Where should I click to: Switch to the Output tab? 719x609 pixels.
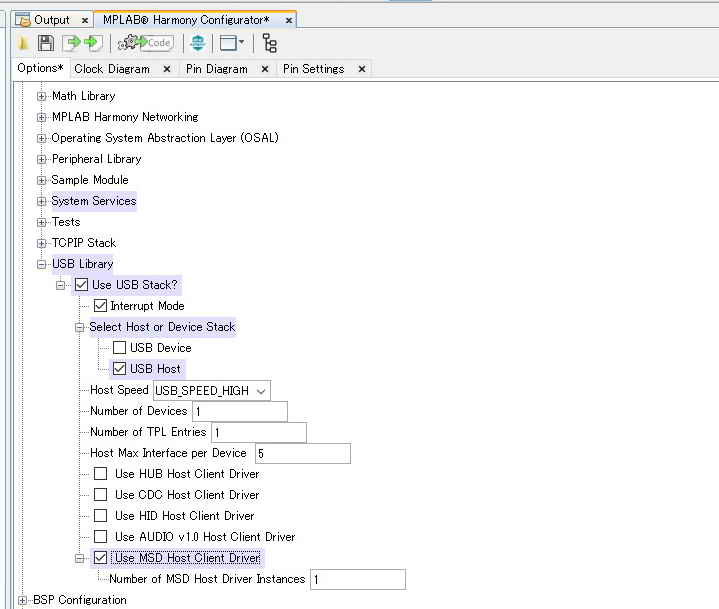pos(51,20)
